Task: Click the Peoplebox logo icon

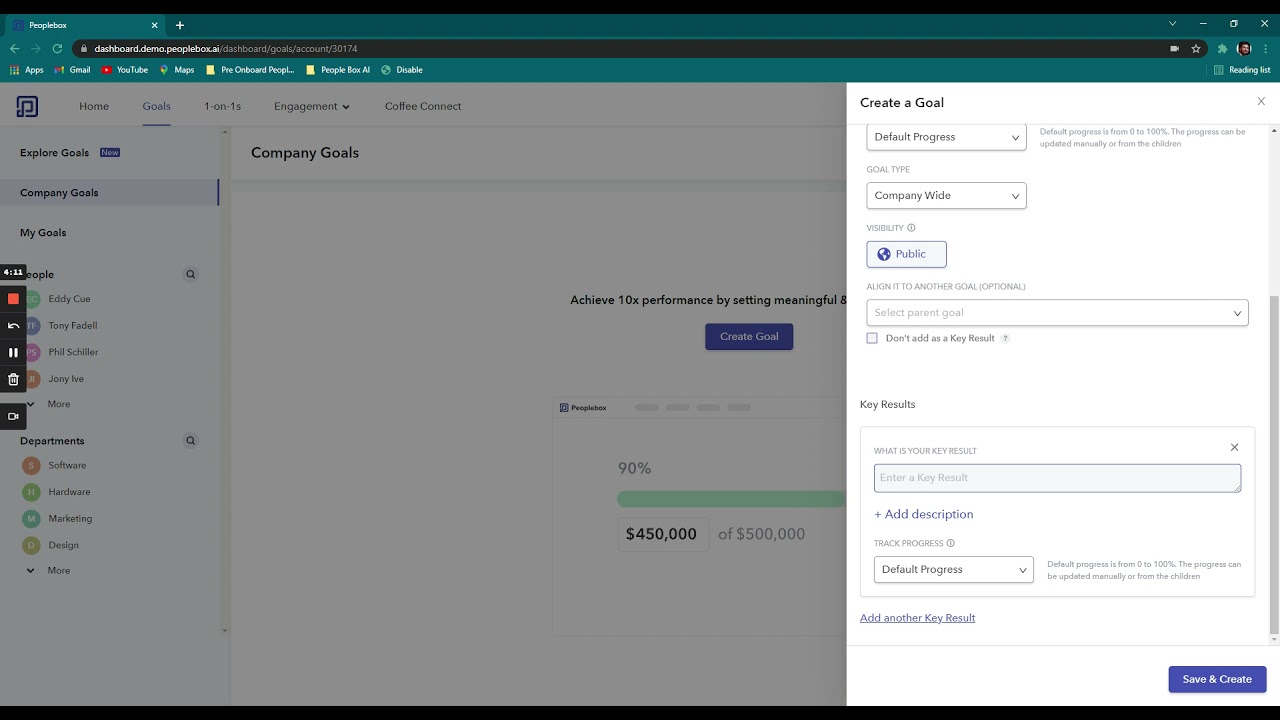Action: 27,106
